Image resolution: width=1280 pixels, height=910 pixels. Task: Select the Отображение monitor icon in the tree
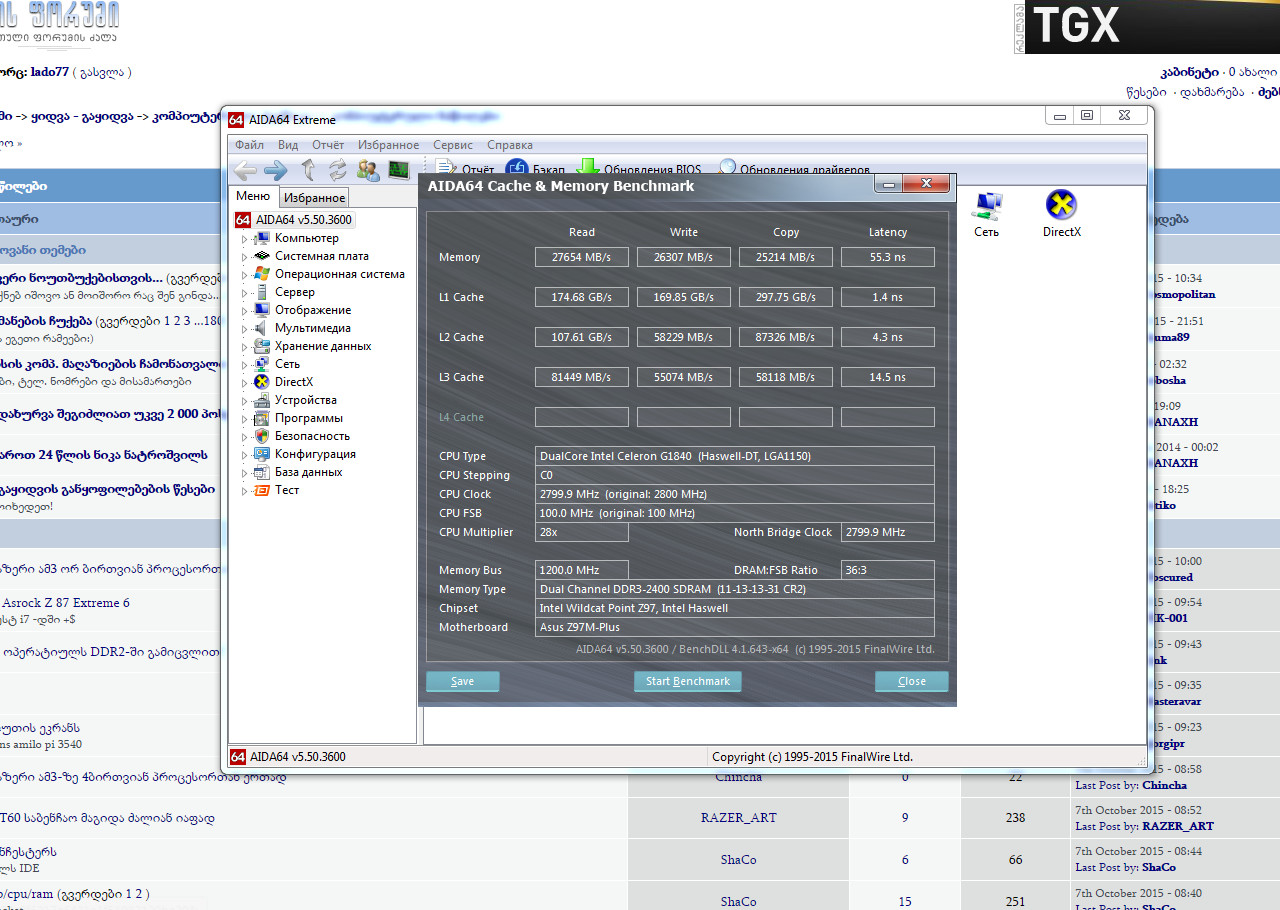click(x=263, y=310)
